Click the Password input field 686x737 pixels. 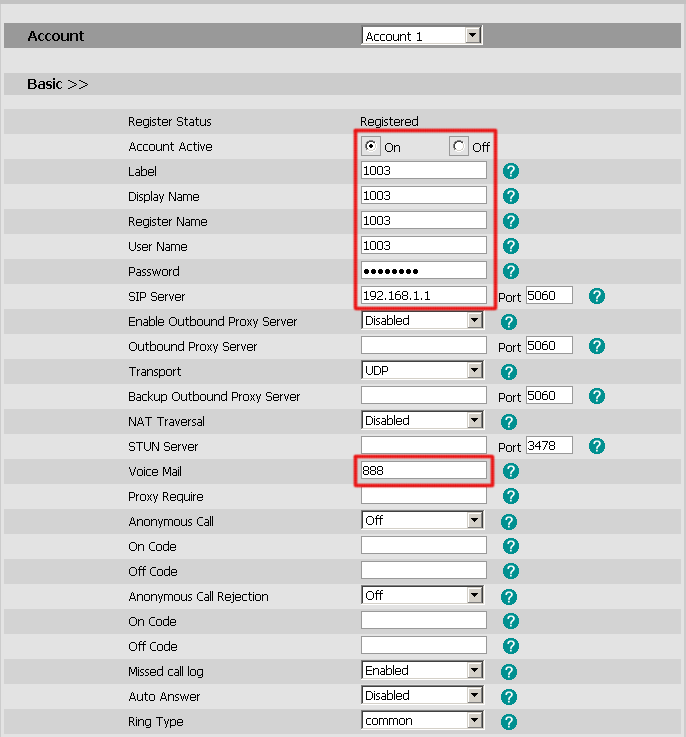point(424,270)
